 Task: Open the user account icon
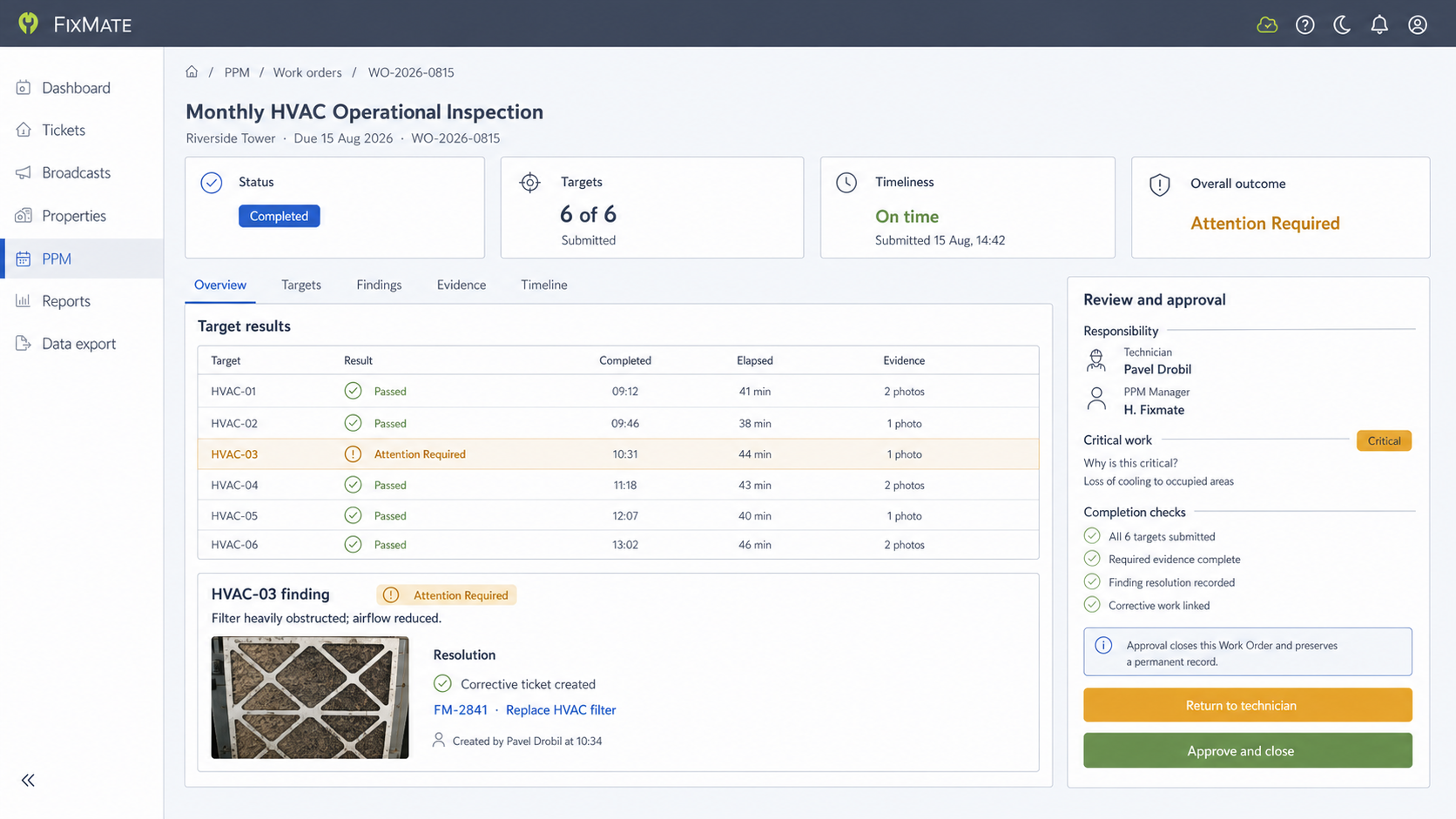(1418, 24)
